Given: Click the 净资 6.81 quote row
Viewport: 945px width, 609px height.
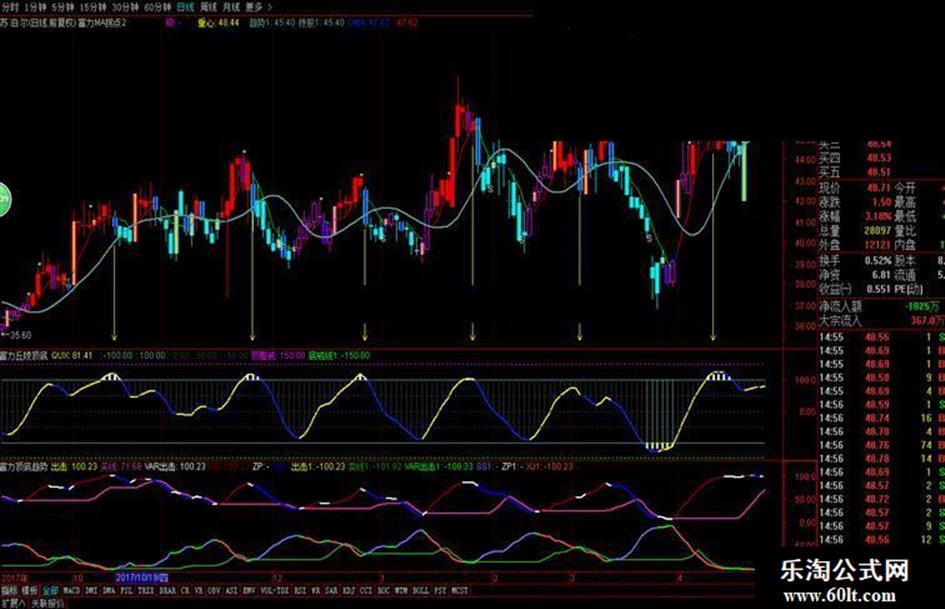Looking at the screenshot, I should (855, 275).
